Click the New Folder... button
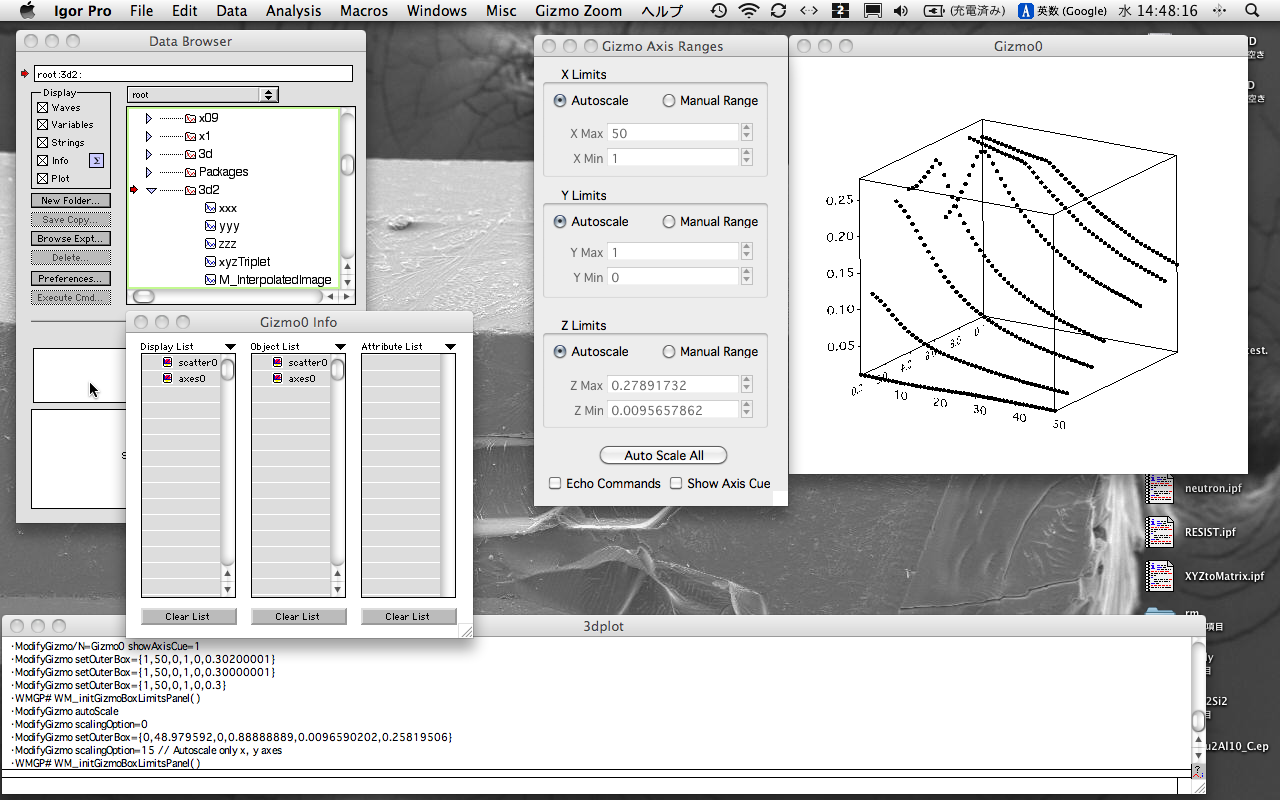This screenshot has width=1280, height=800. click(x=71, y=201)
